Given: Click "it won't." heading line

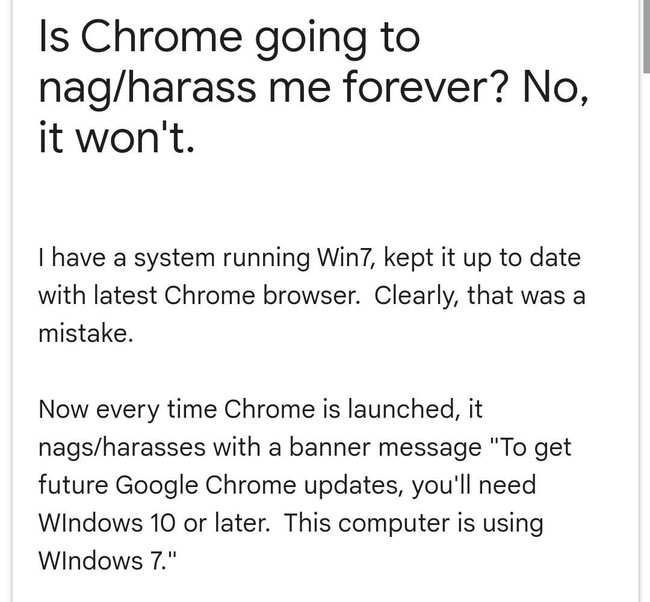Looking at the screenshot, I should click(x=116, y=136).
